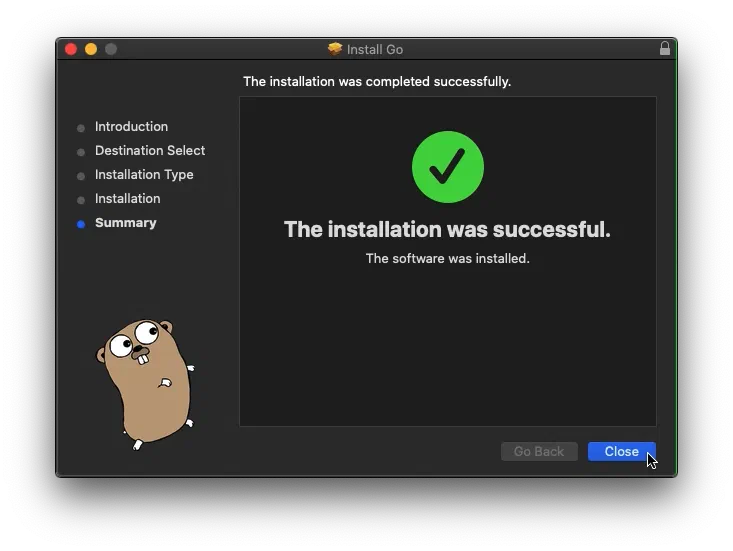Click the red close window button
This screenshot has height=551, width=733.
pyautogui.click(x=71, y=49)
